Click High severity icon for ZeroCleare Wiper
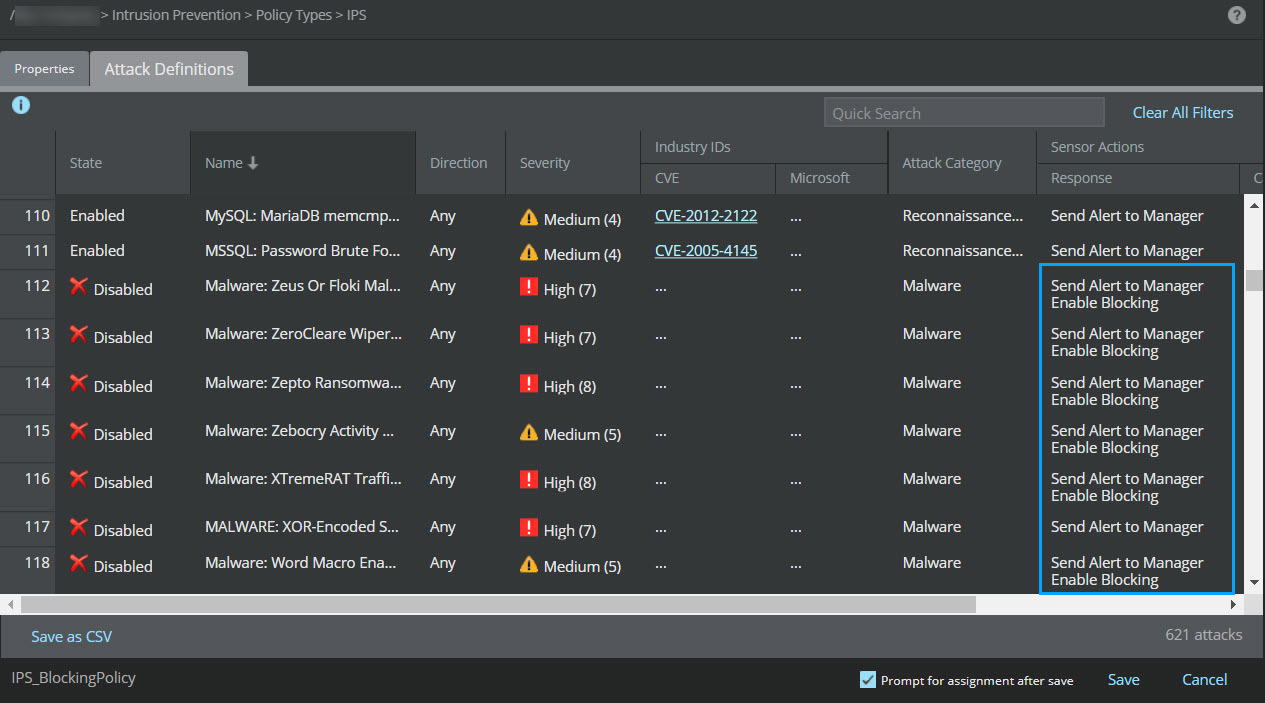The width and height of the screenshot is (1265, 703). tap(529, 336)
